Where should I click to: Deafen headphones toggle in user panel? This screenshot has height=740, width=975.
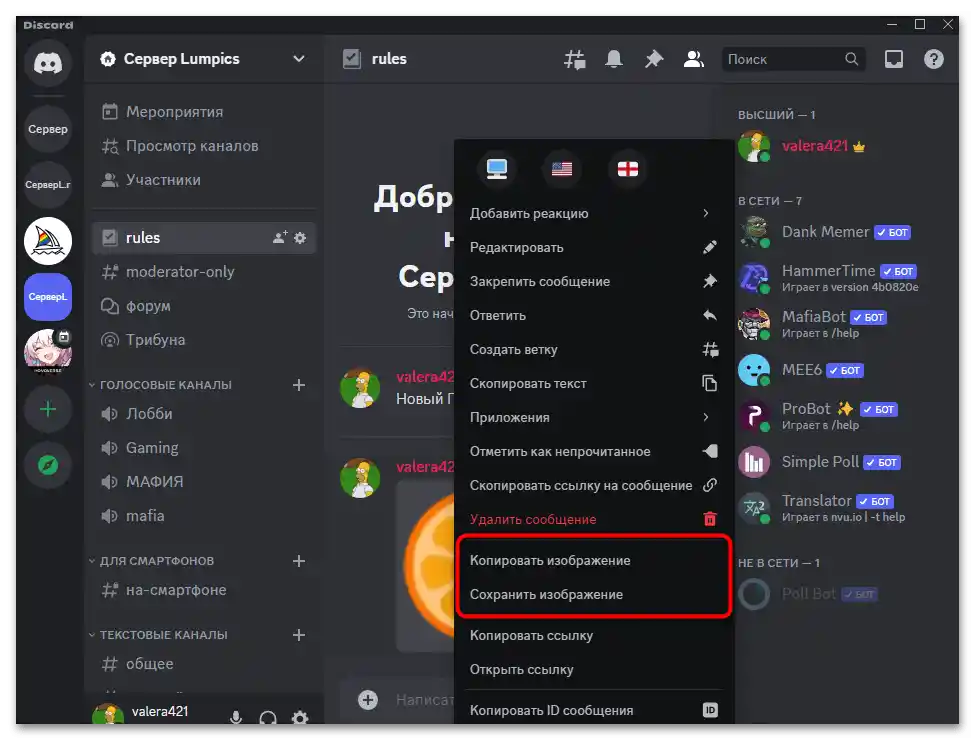click(x=267, y=718)
